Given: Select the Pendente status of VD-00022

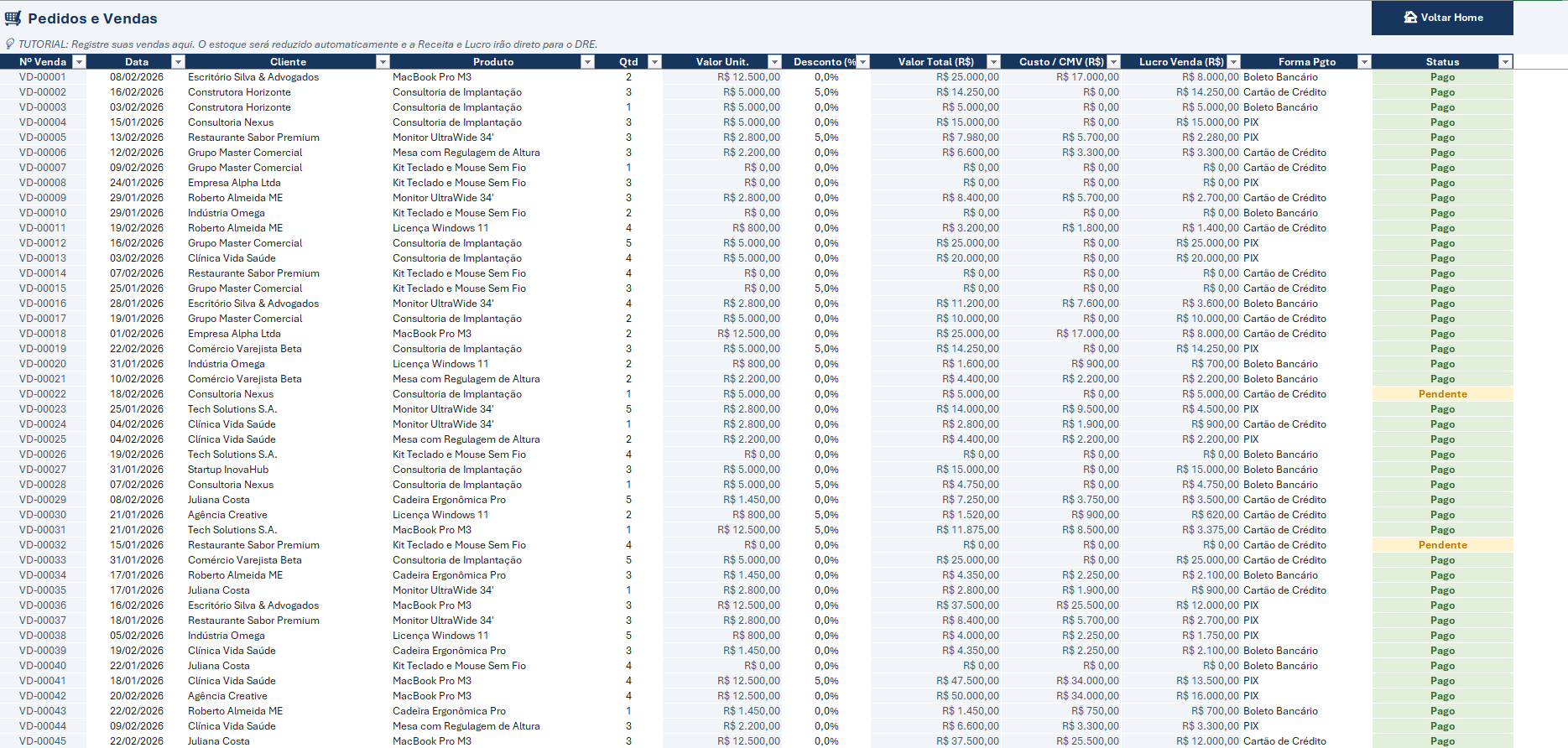Looking at the screenshot, I should click(1442, 394).
